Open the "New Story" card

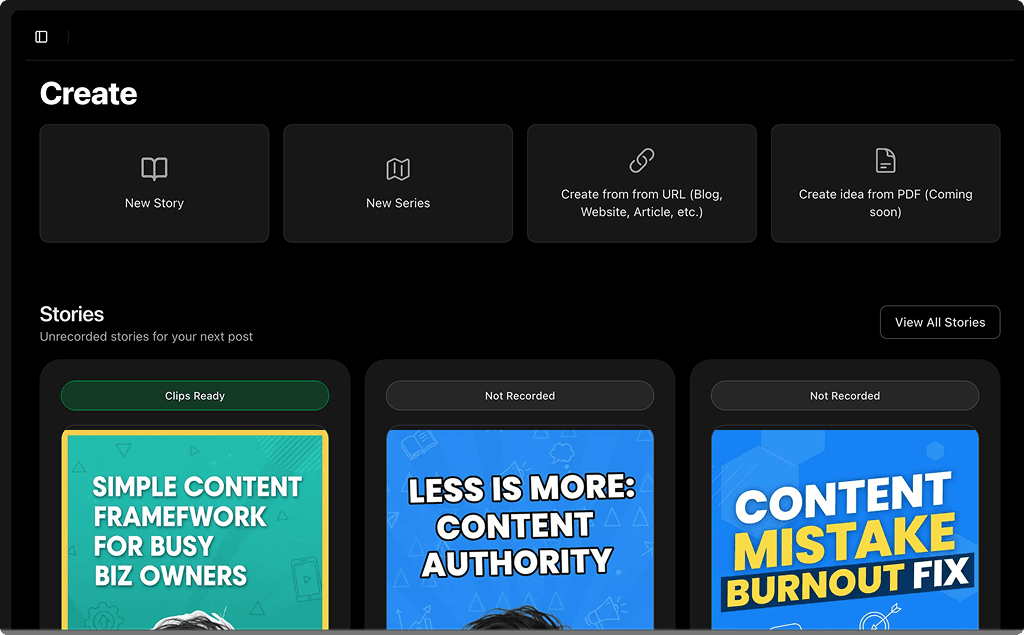pos(154,183)
